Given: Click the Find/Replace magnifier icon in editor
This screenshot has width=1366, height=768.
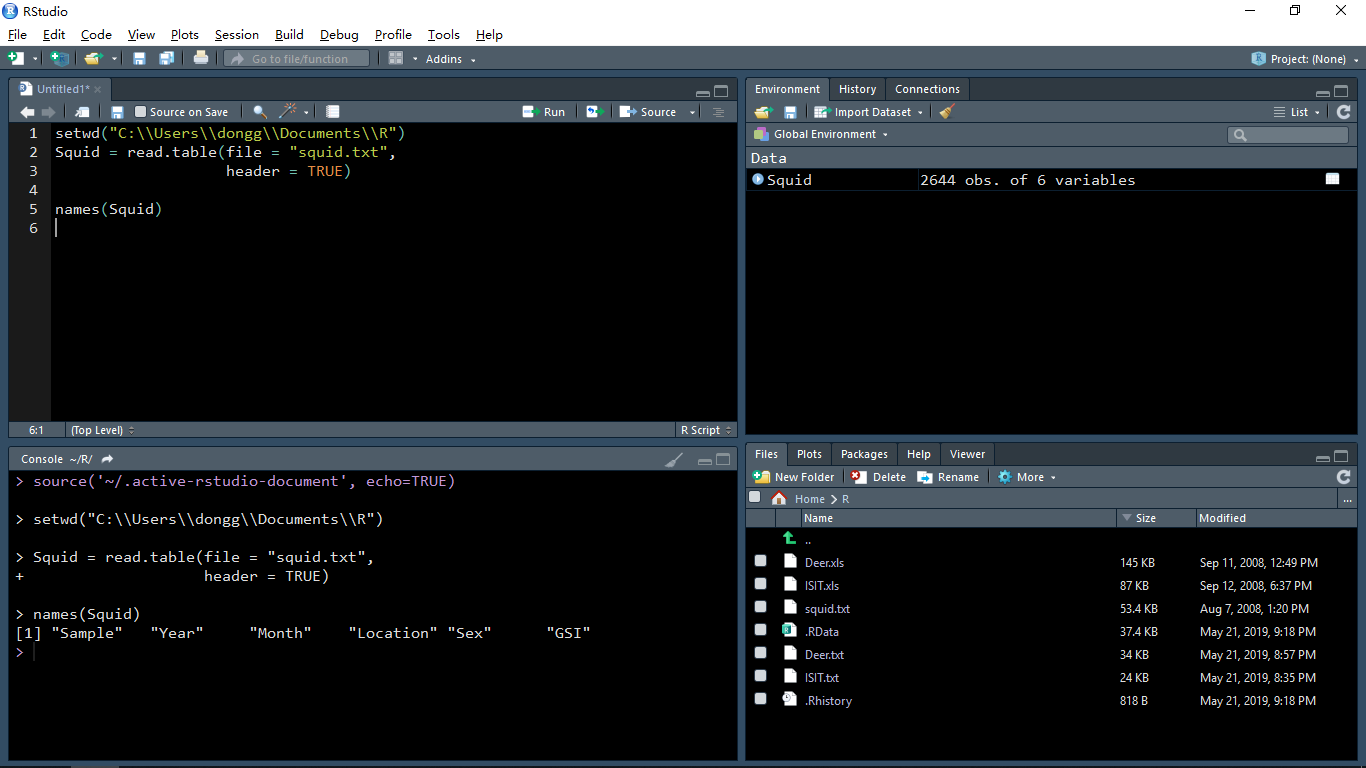Looking at the screenshot, I should click(260, 112).
